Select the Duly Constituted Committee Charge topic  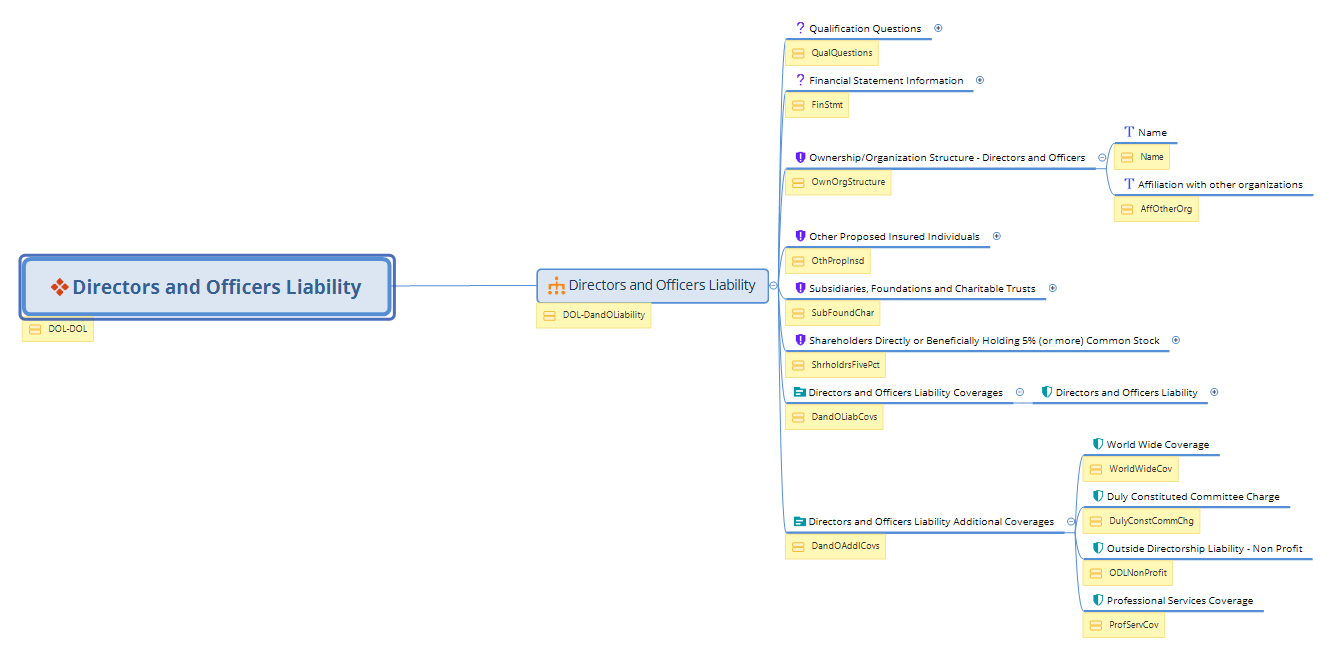pyautogui.click(x=1192, y=497)
